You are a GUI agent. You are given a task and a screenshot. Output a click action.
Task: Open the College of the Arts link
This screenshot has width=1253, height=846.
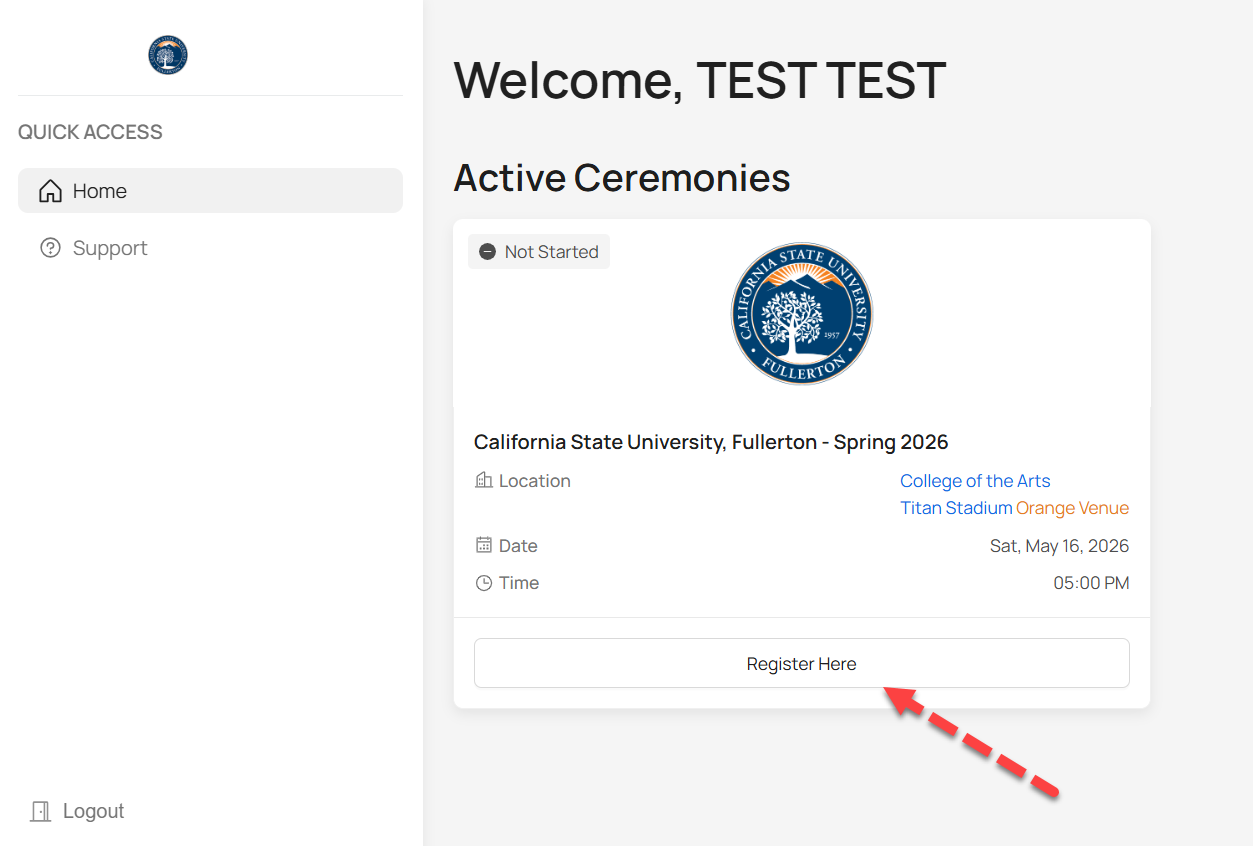pyautogui.click(x=975, y=481)
